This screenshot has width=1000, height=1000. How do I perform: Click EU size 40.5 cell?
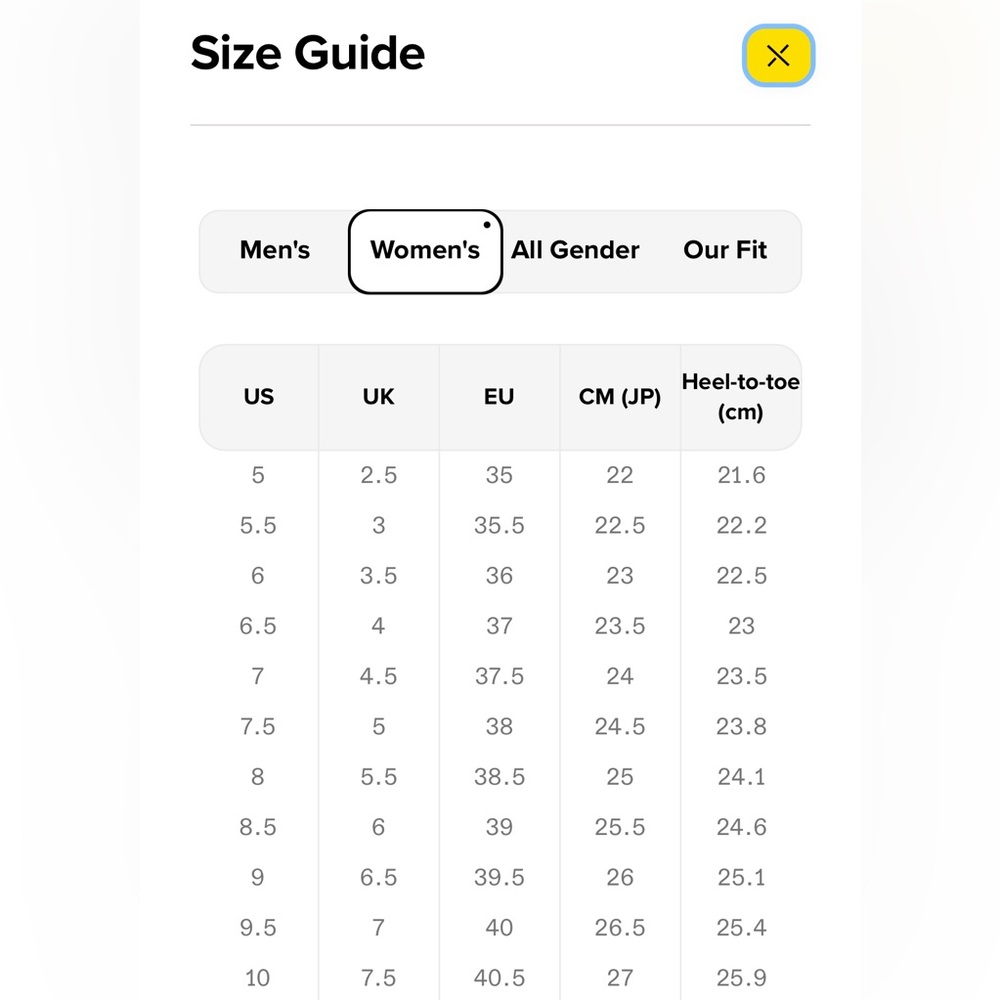click(x=499, y=978)
